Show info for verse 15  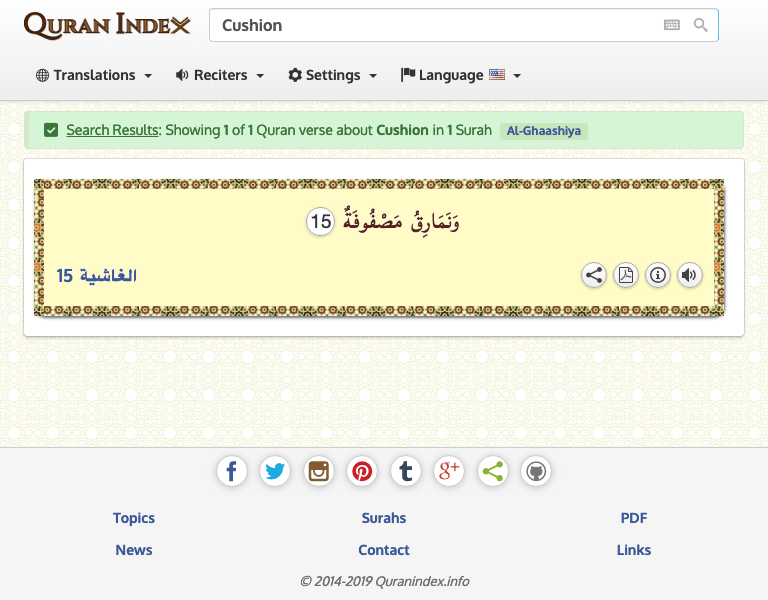tap(657, 275)
